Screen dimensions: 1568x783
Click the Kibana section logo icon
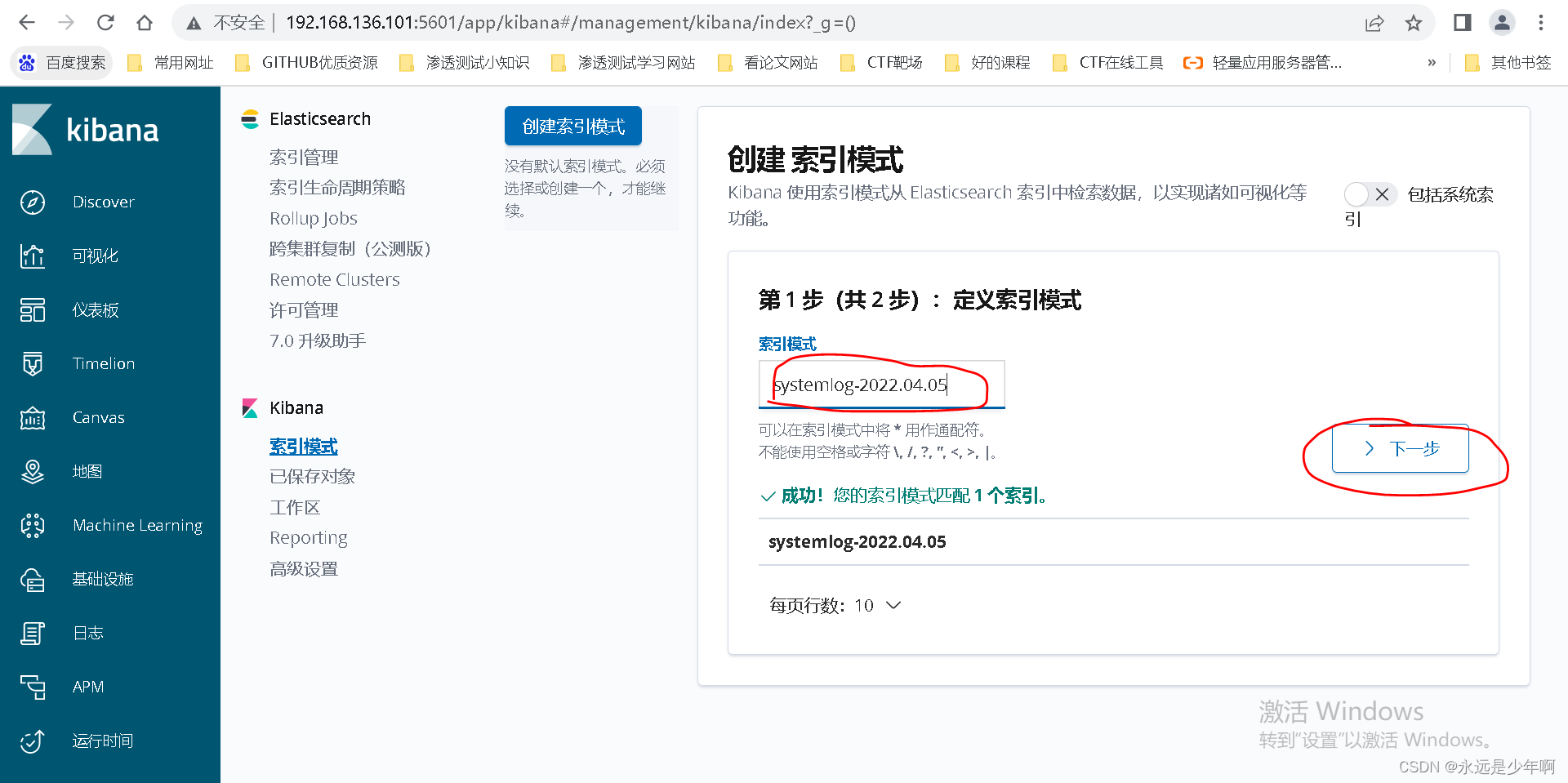(x=250, y=408)
